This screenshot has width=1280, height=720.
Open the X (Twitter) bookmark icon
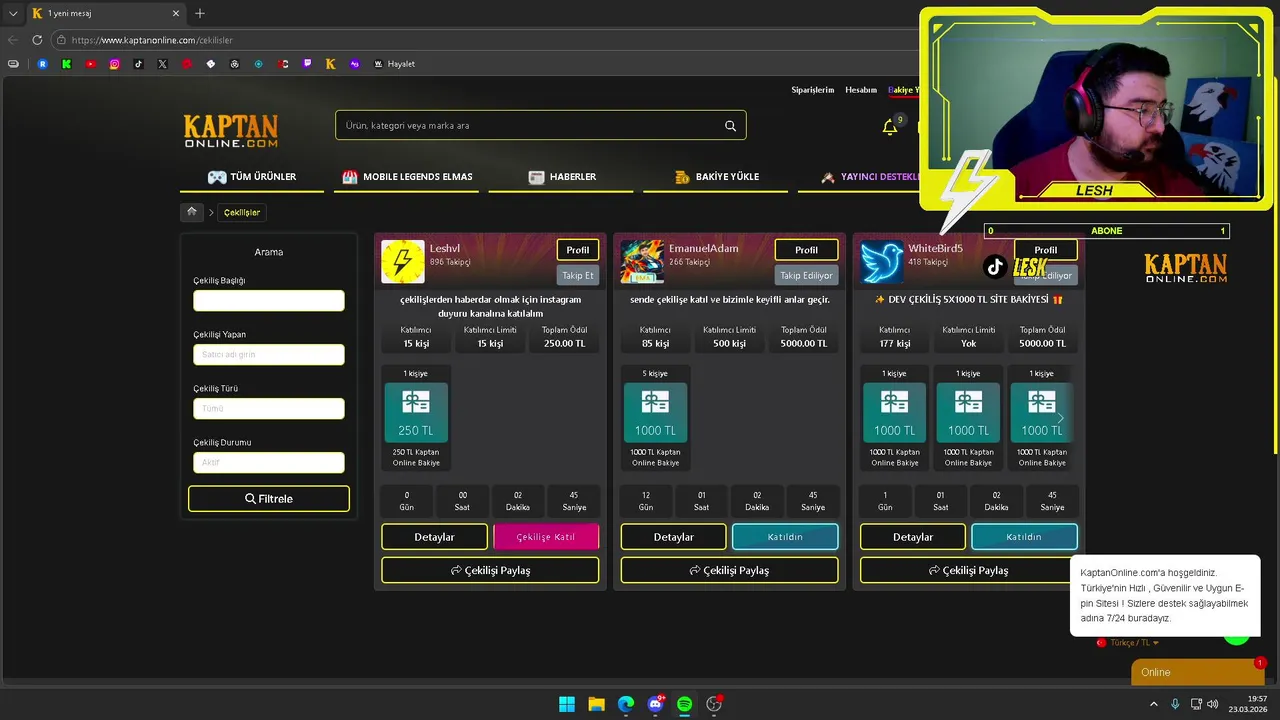163,64
